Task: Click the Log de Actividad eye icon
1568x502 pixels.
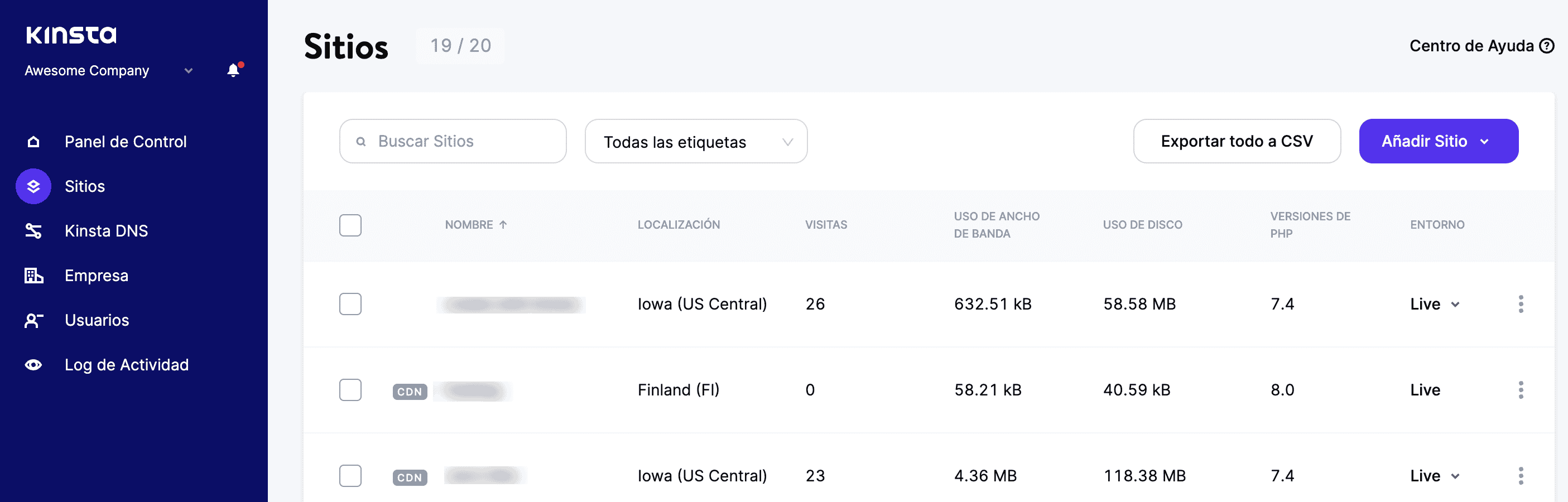Action: click(x=33, y=365)
